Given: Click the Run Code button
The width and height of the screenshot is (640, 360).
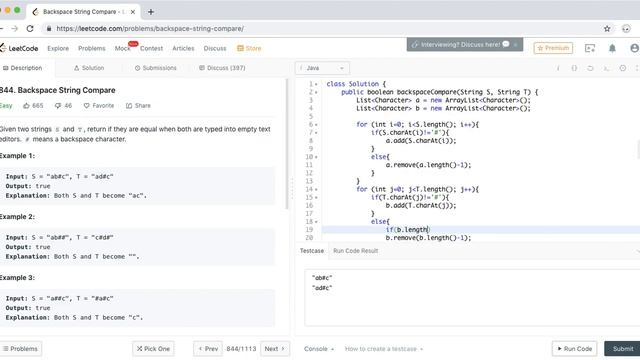Looking at the screenshot, I should point(574,349).
